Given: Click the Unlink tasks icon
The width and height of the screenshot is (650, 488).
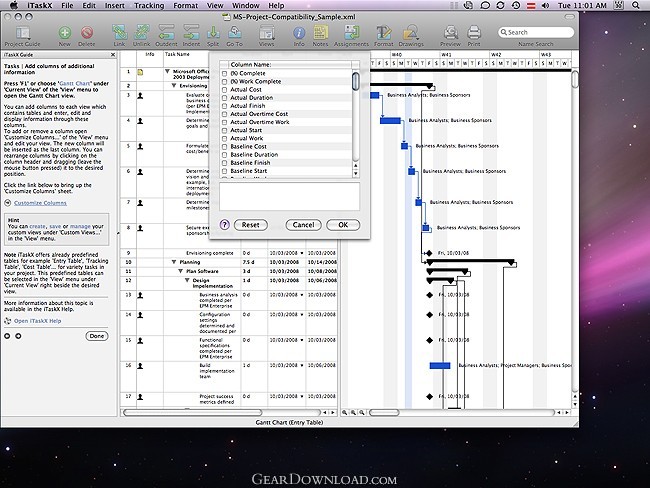Looking at the screenshot, I should pyautogui.click(x=142, y=32).
